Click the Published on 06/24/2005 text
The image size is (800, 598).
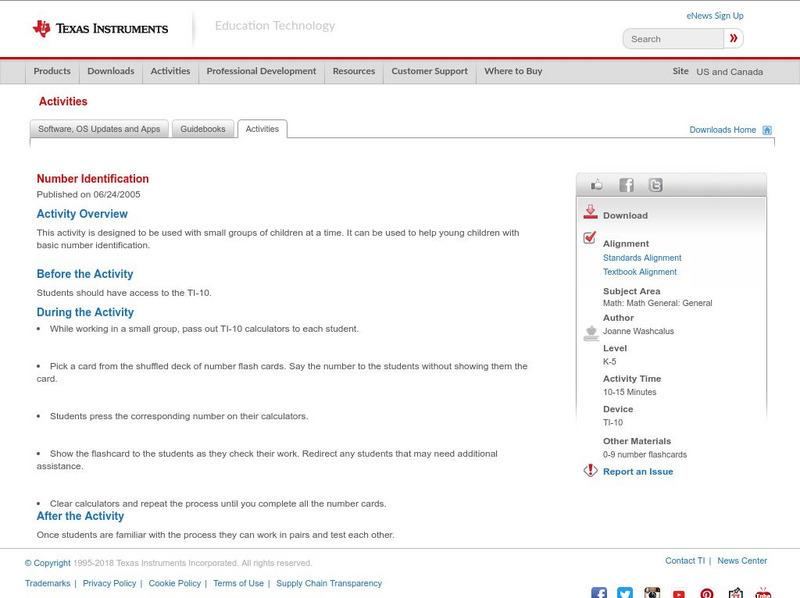tap(88, 194)
